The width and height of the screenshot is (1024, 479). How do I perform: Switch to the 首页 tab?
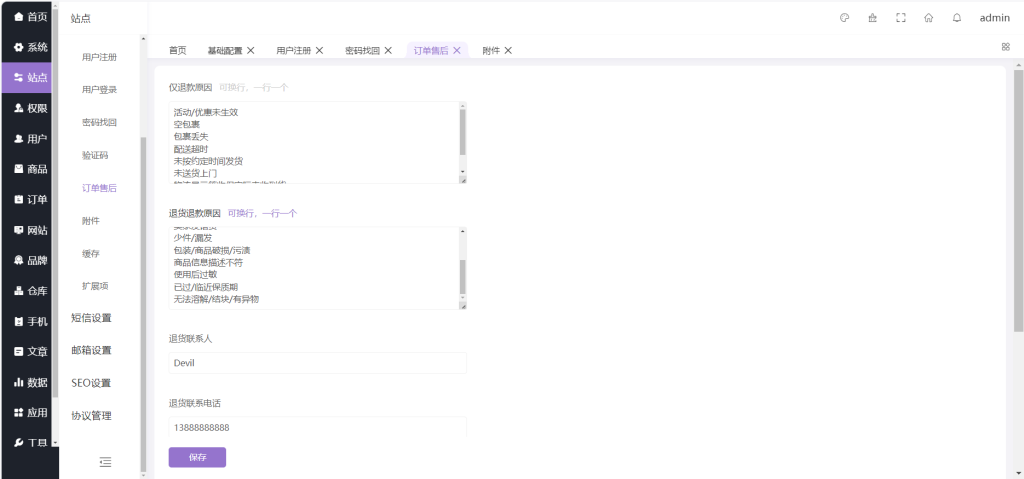coord(178,50)
